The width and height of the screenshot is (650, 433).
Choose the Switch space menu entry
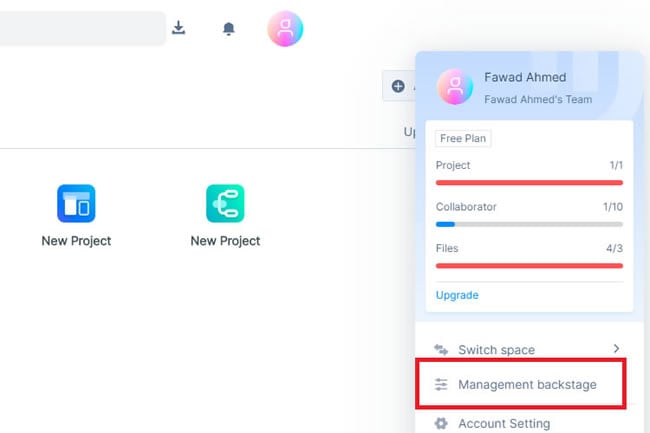[496, 350]
